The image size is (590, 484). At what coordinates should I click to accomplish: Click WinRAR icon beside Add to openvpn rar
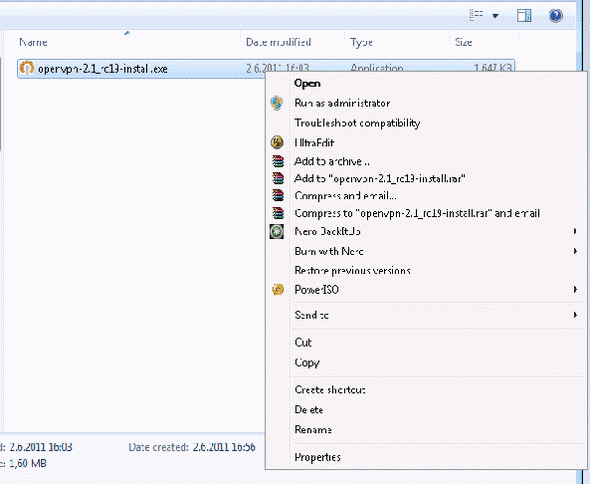coord(278,178)
